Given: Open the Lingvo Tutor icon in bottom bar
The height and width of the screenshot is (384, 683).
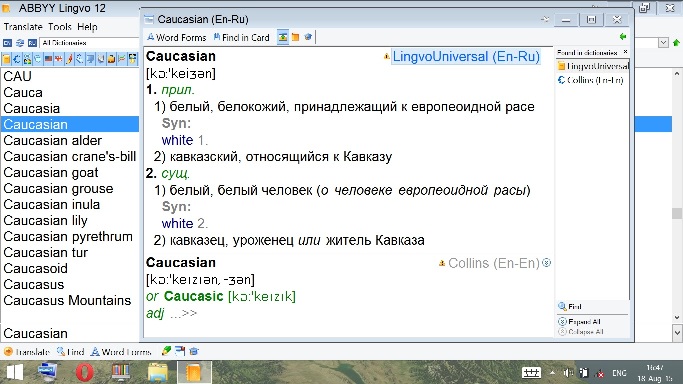Looking at the screenshot, I should point(194,351).
